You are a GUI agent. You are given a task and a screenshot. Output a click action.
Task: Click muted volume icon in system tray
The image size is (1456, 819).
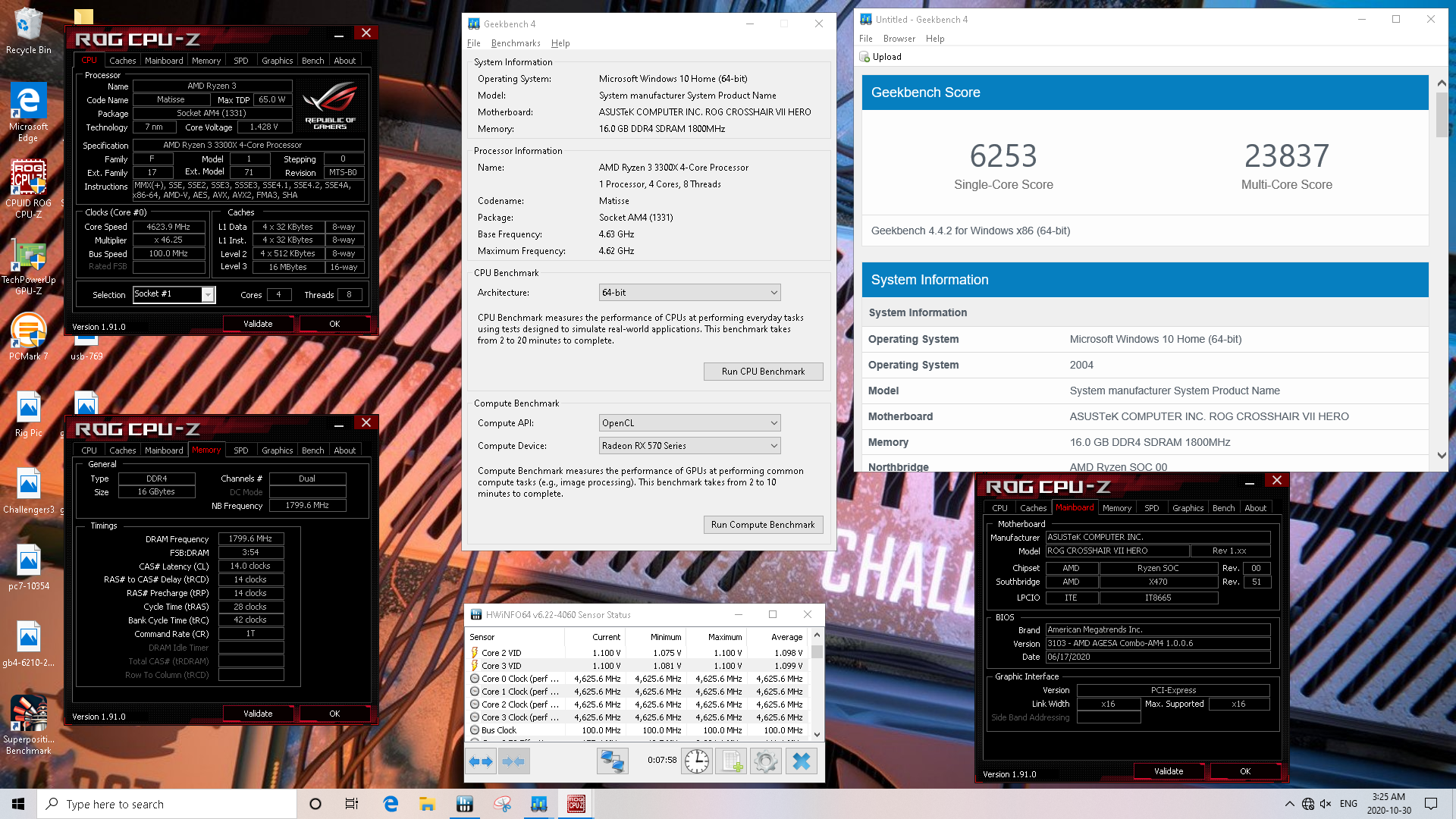pos(1326,804)
